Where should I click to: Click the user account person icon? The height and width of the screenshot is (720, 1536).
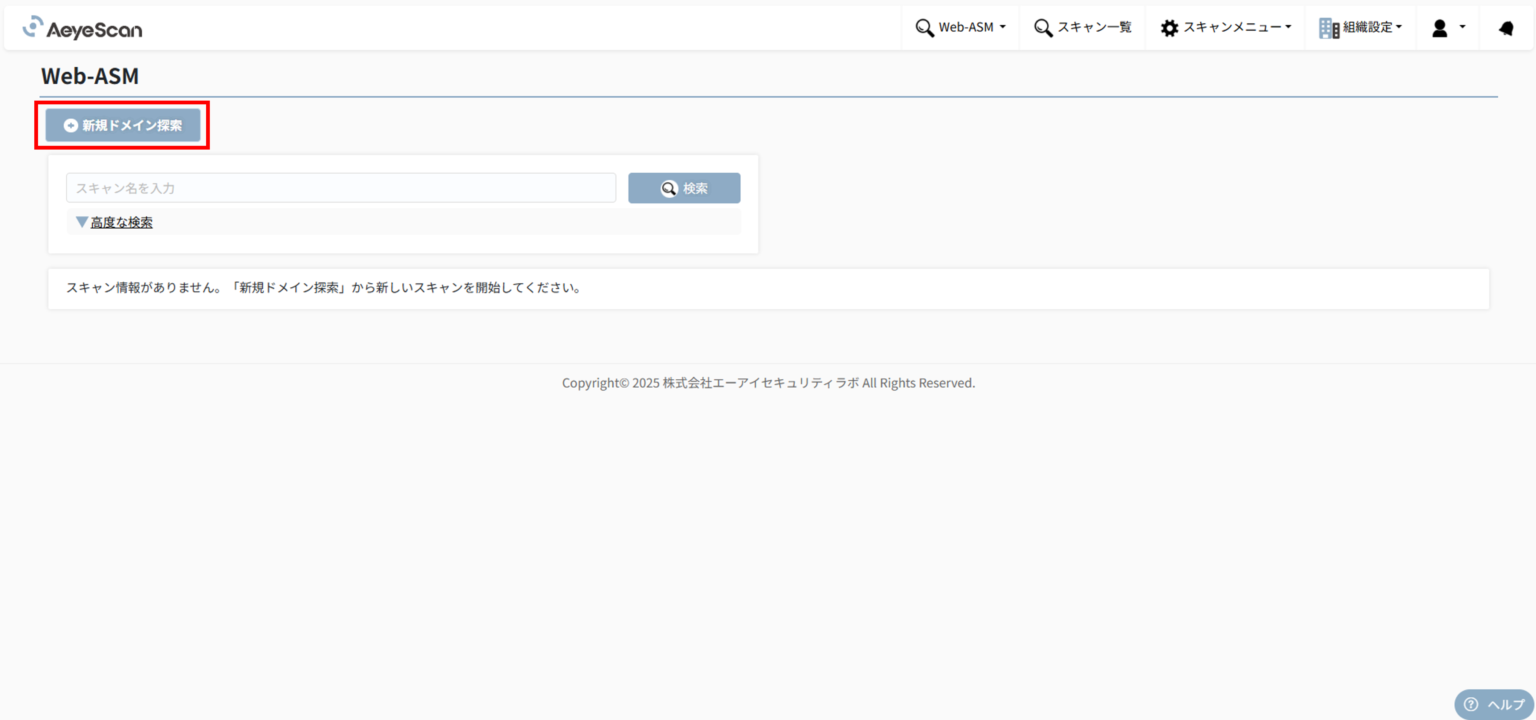pos(1440,27)
